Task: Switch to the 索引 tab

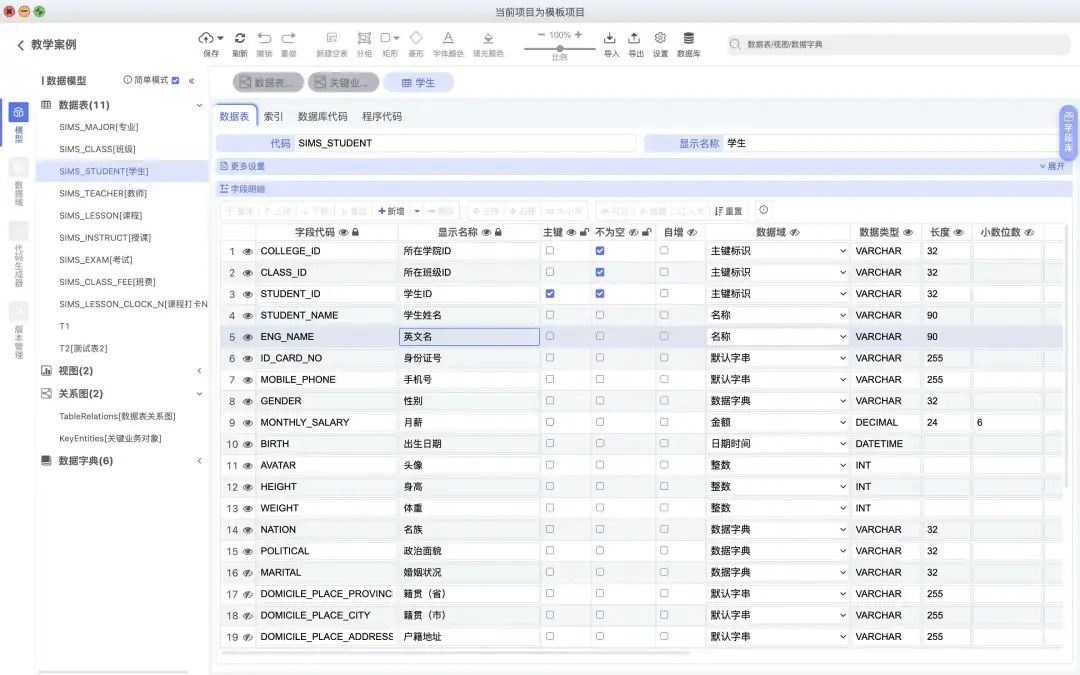Action: (x=273, y=115)
